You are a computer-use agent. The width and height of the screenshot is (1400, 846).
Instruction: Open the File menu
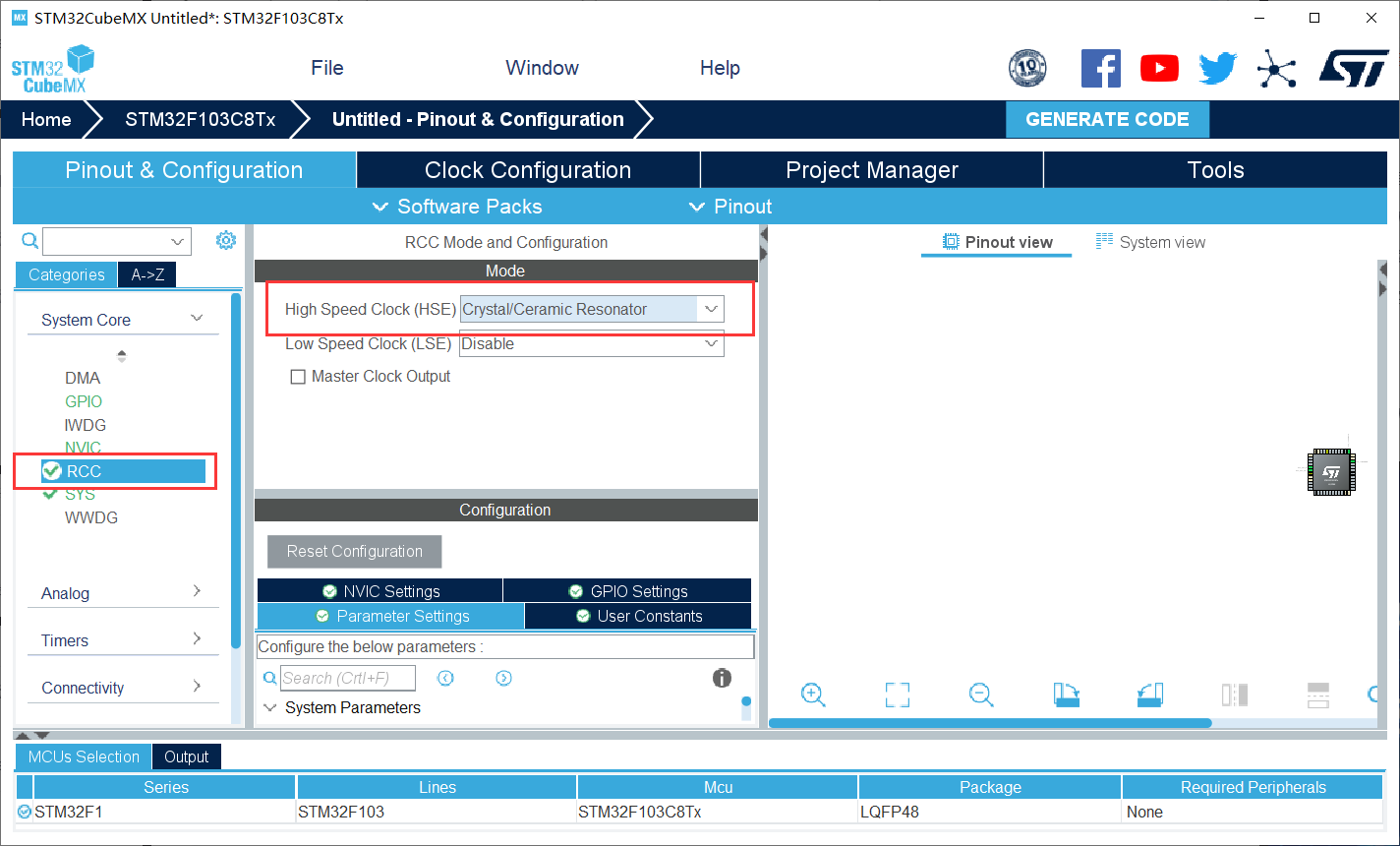tap(327, 68)
